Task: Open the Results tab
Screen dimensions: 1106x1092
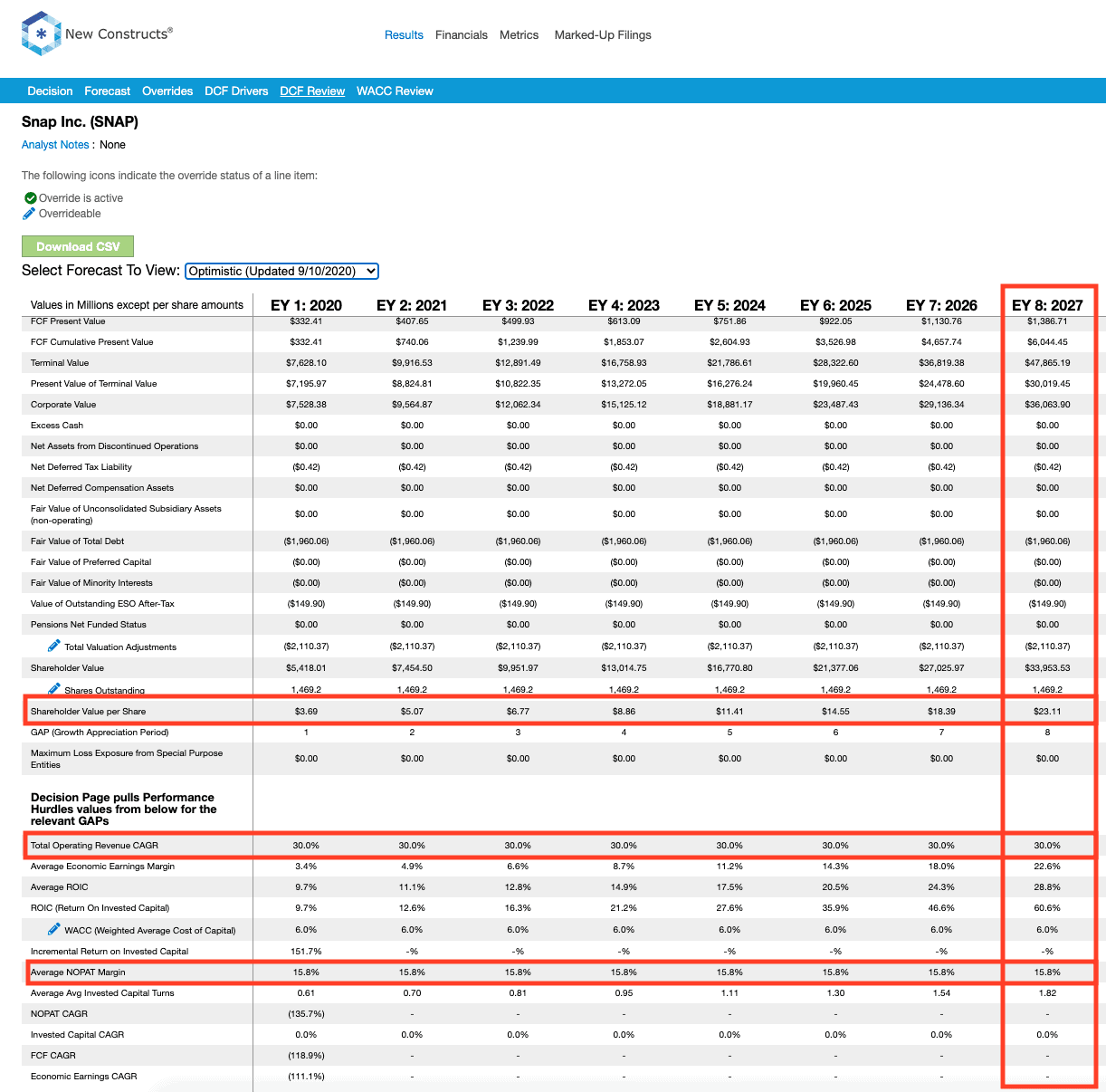Action: coord(404,35)
